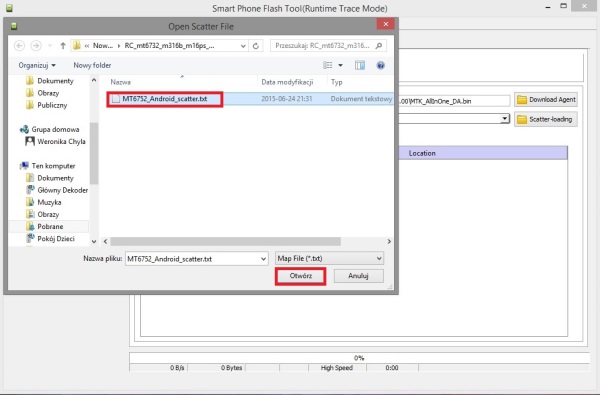Select MT6752_Android_scatter.txt file

[x=165, y=99]
